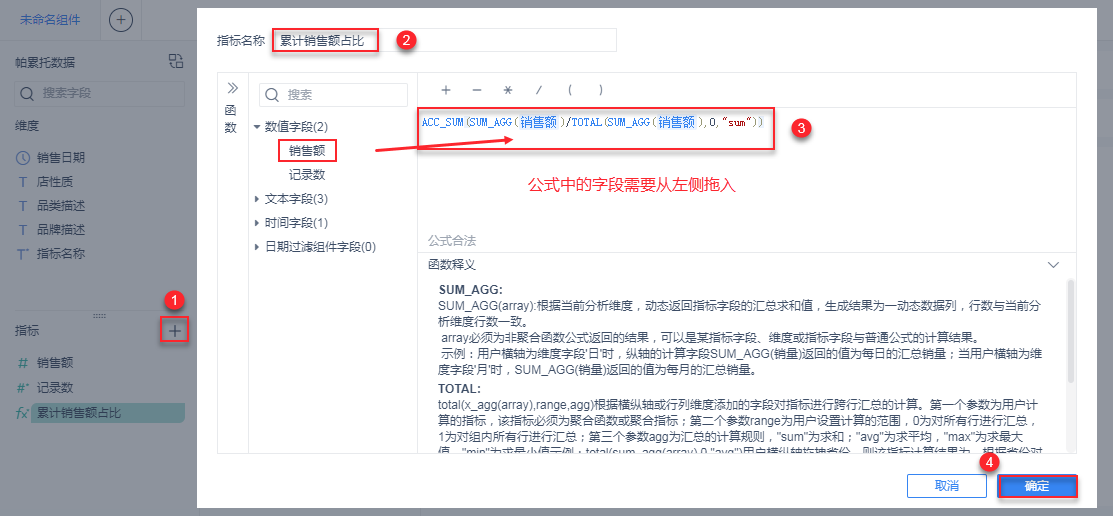The height and width of the screenshot is (516, 1113).
Task: Click the 搜索 input in the dialog
Action: (x=333, y=95)
